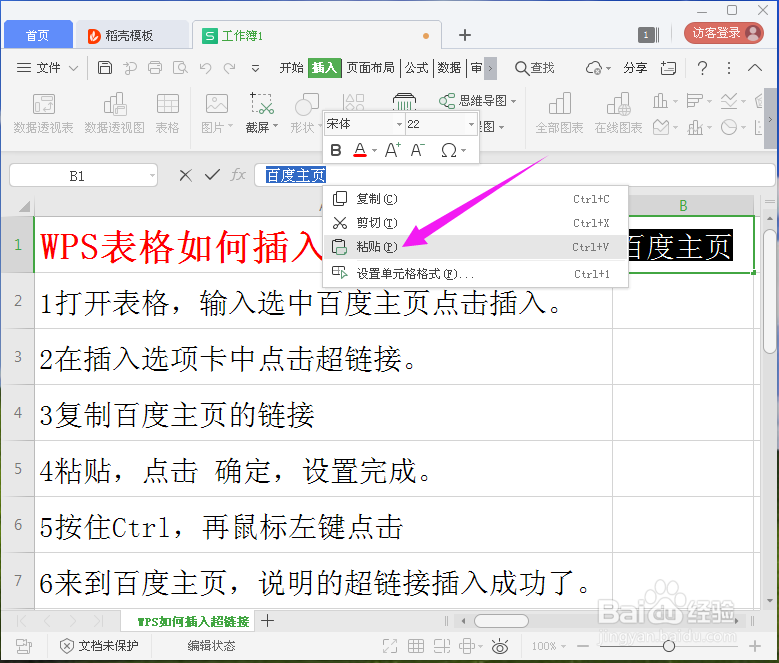Click the Print Preview icon
The width and height of the screenshot is (779, 663).
click(180, 68)
